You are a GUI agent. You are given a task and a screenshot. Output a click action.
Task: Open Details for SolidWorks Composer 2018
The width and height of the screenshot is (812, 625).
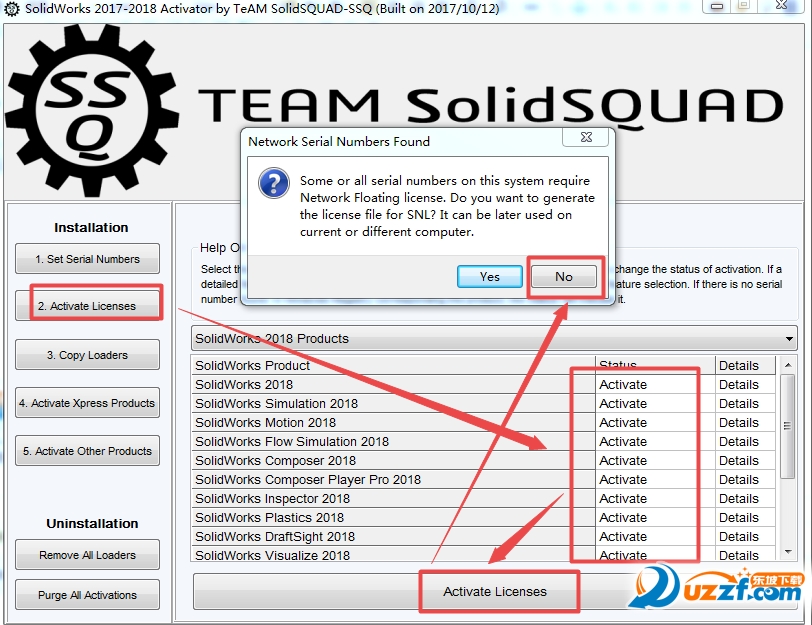coord(745,460)
